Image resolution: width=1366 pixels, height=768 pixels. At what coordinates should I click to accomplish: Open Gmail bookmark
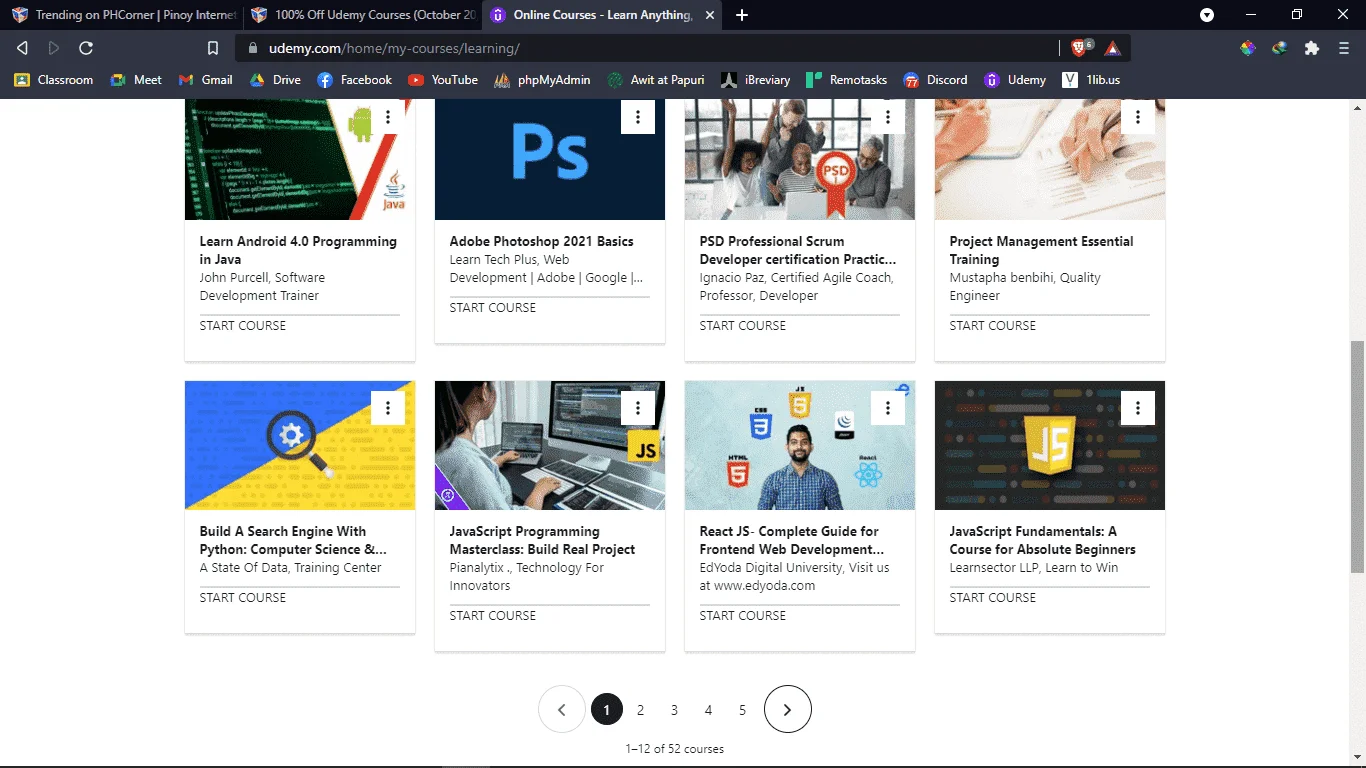[205, 80]
